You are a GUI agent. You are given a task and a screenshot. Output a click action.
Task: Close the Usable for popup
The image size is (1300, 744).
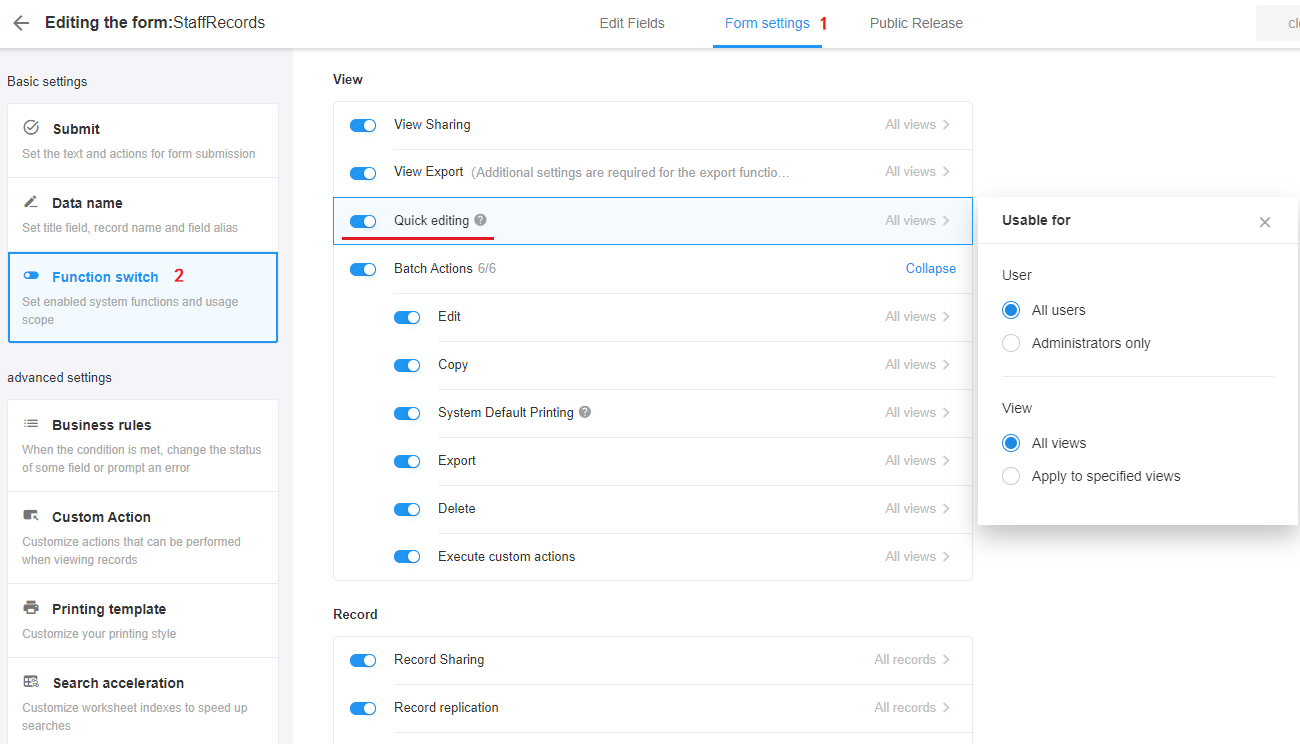[x=1264, y=222]
